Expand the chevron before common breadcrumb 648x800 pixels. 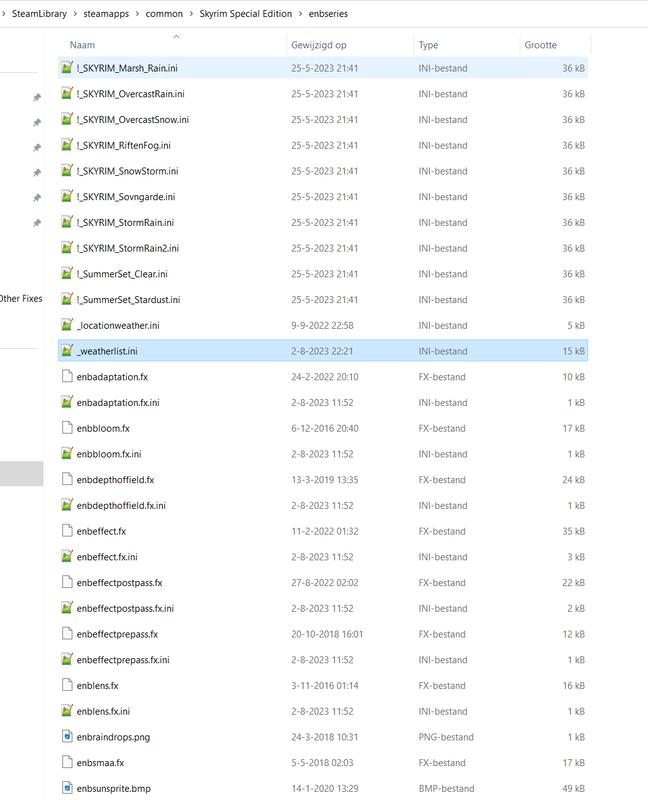click(x=138, y=14)
